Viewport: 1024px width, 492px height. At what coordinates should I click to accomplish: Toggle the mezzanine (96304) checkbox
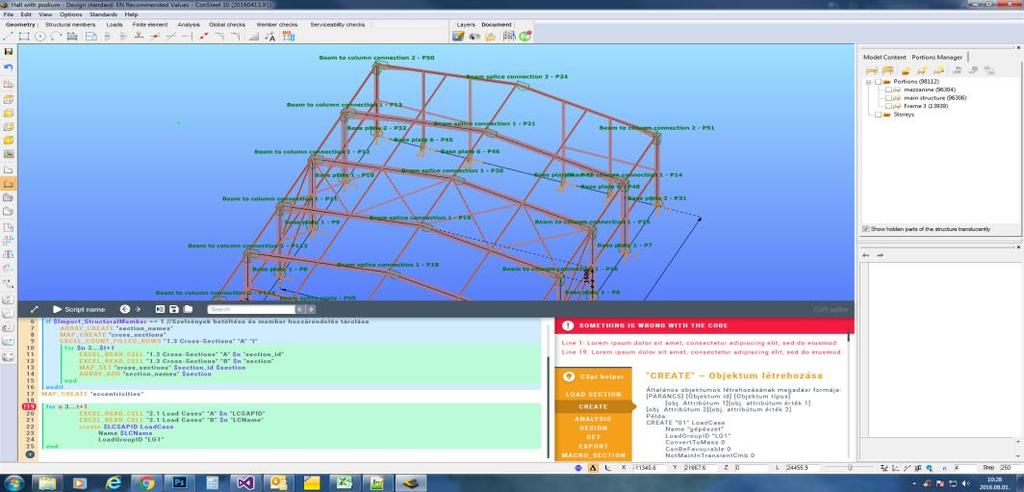click(x=888, y=90)
